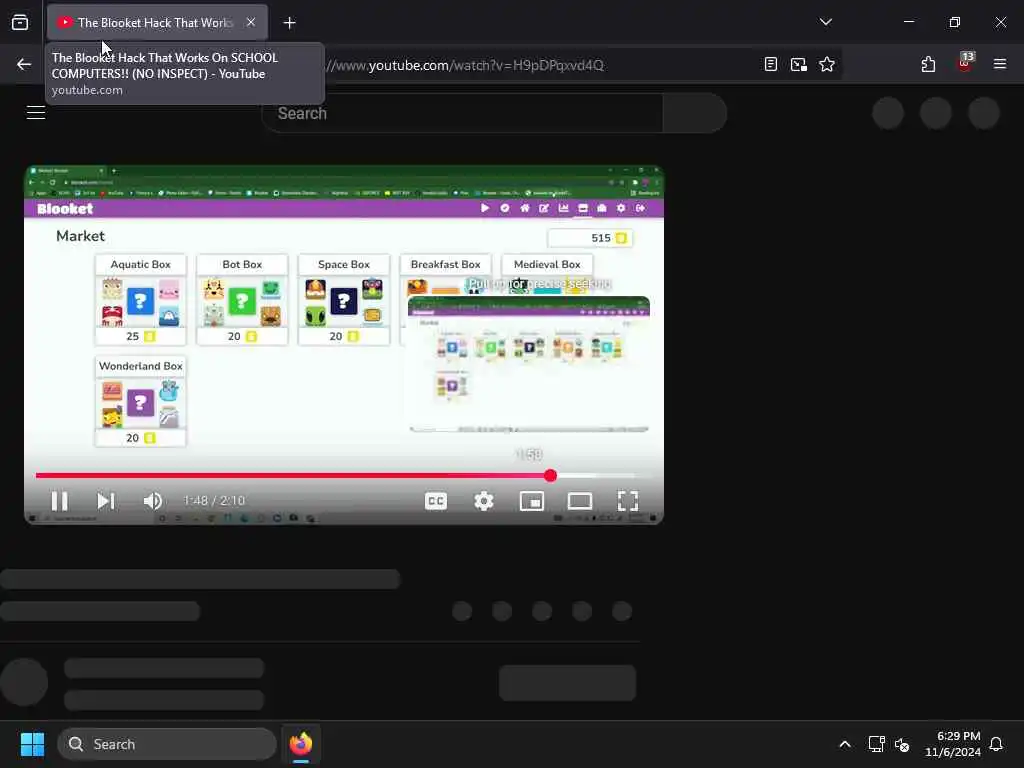Bookmark this page with the star
The height and width of the screenshot is (768, 1024).
827,64
